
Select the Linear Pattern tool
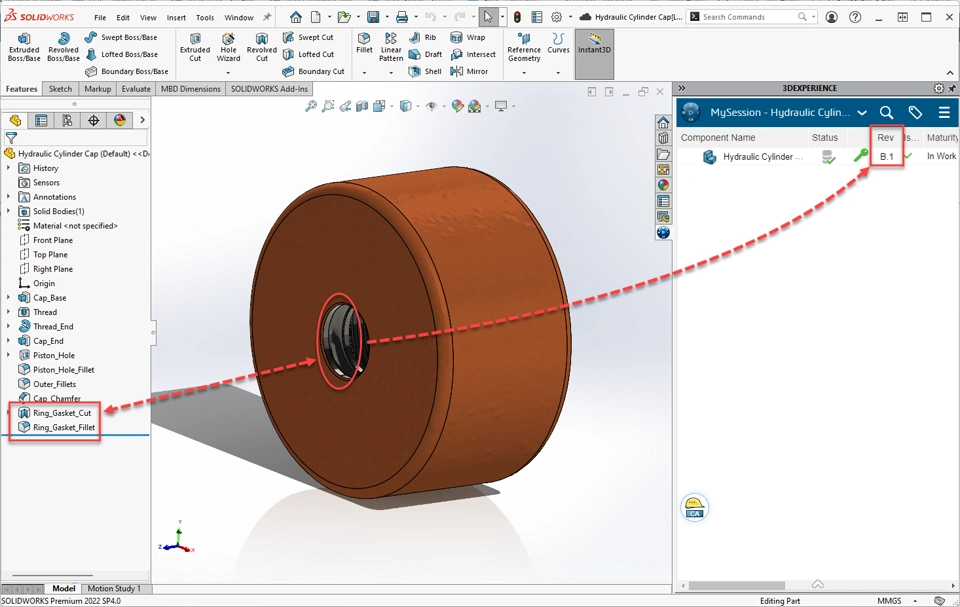(391, 47)
